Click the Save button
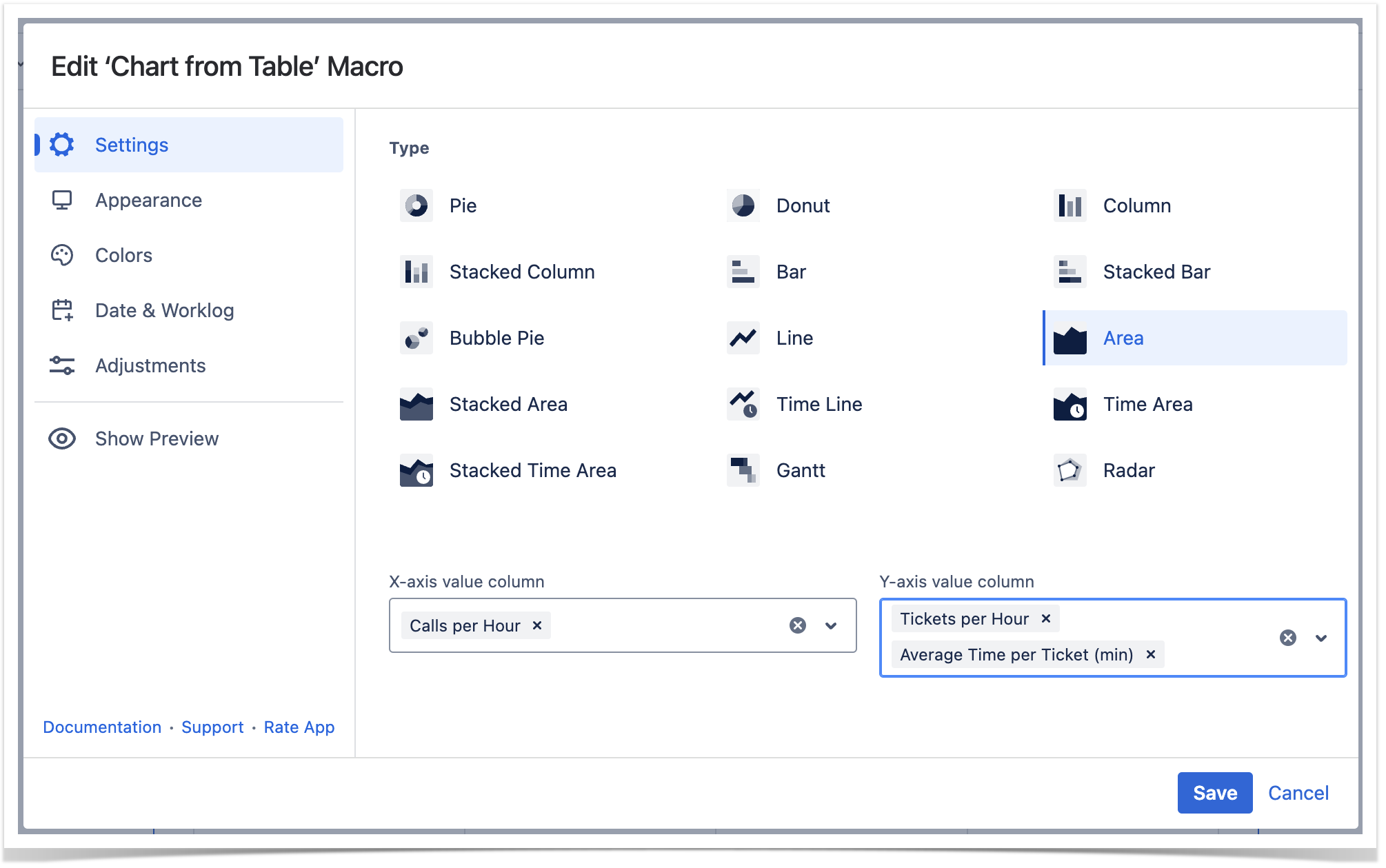 [x=1214, y=793]
